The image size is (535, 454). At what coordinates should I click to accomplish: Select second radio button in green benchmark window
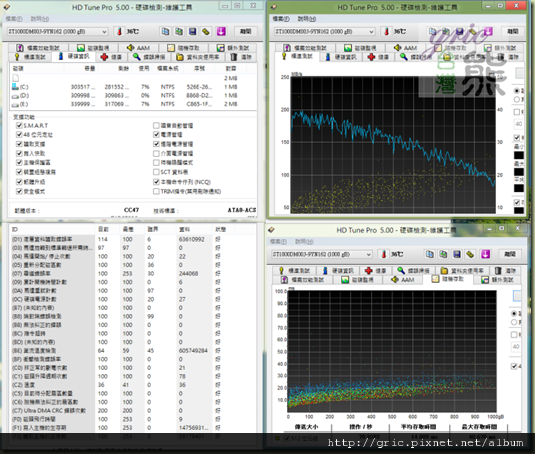tap(517, 99)
